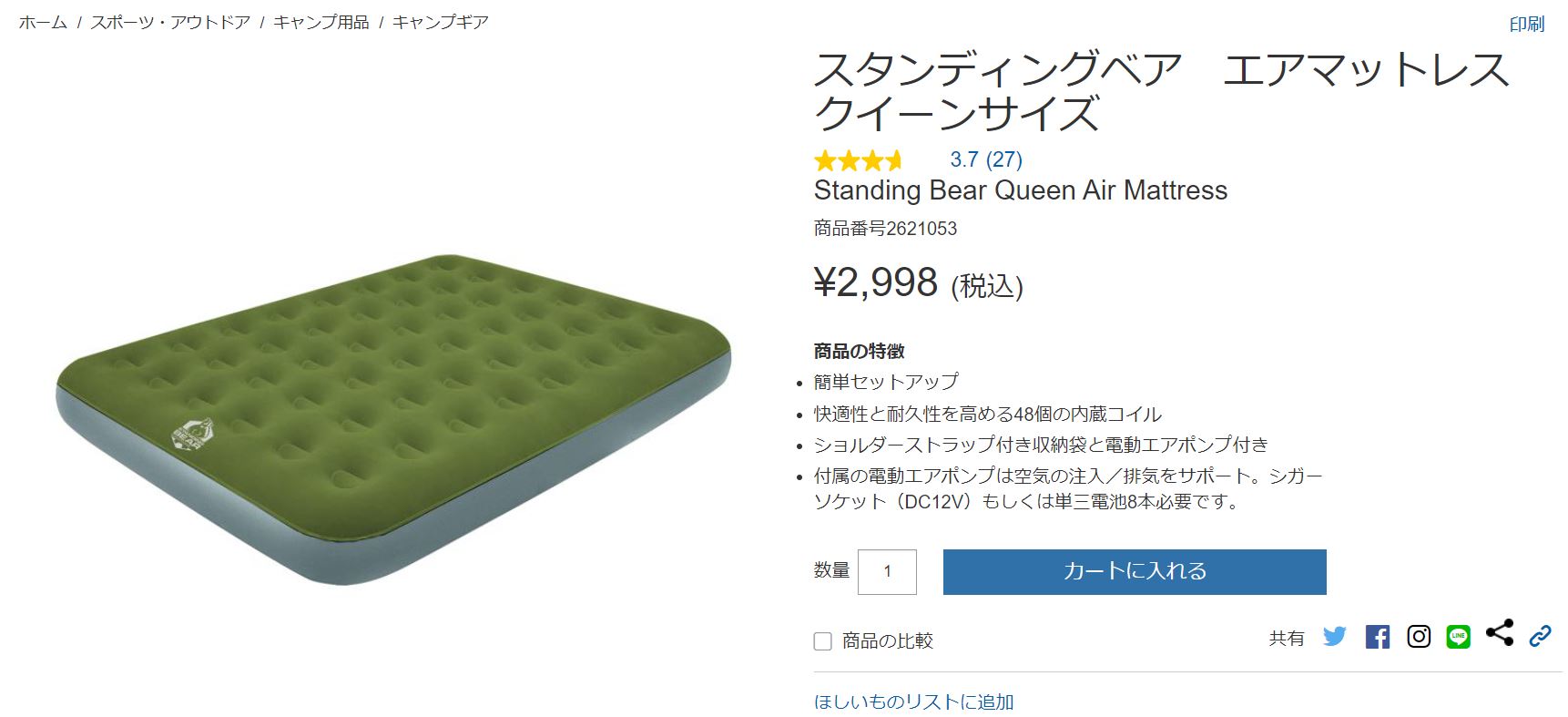Click the 共有 share label
The width and height of the screenshot is (1568, 717).
pos(1286,638)
